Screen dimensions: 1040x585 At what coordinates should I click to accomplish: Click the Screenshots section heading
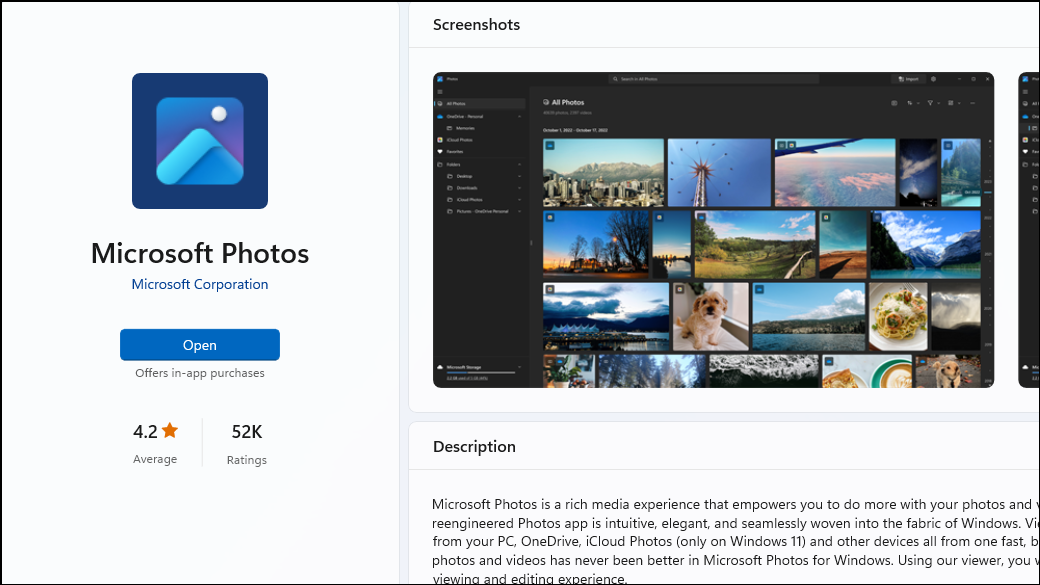[x=476, y=25]
